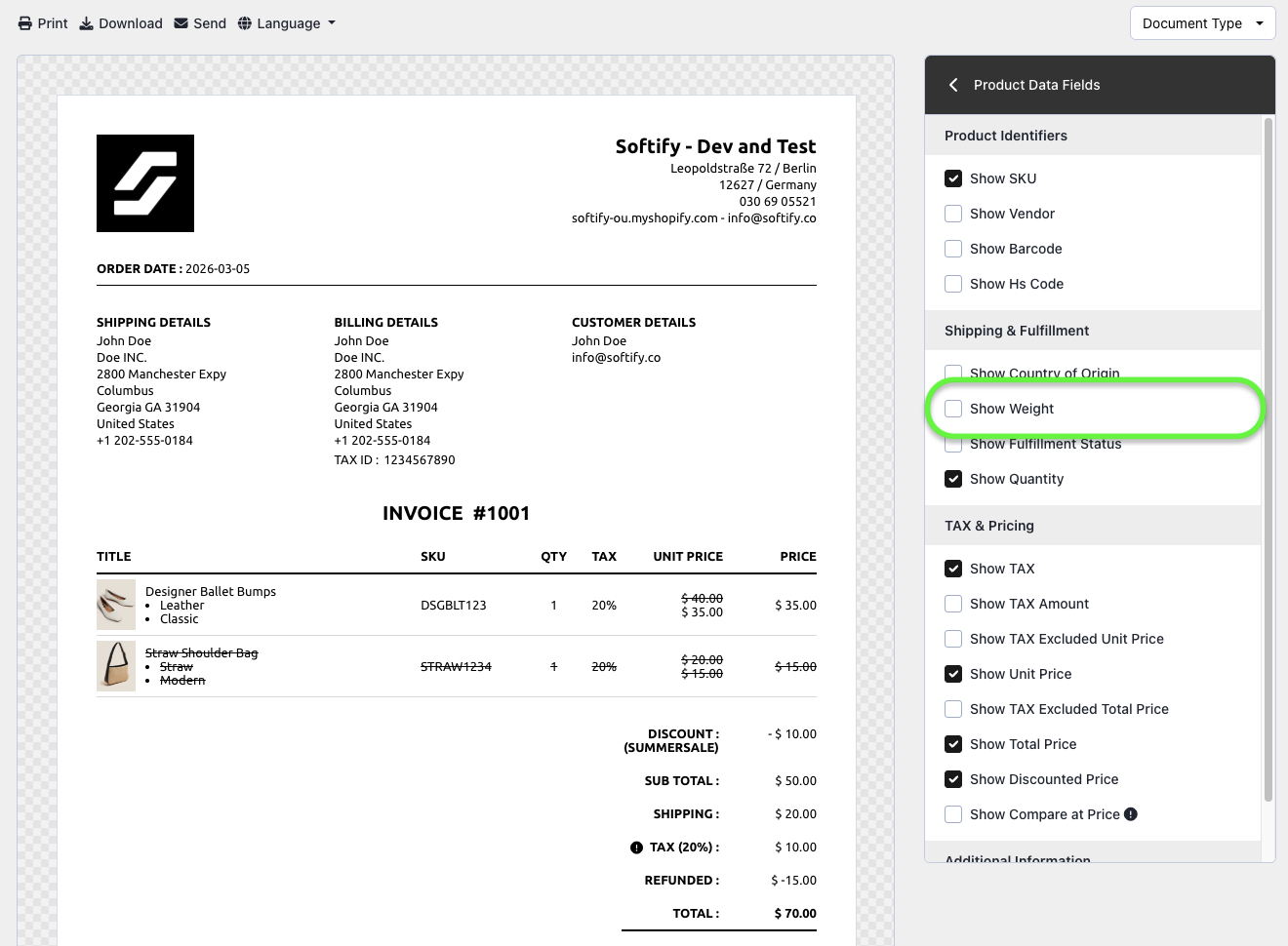Uncheck the Show SKU checkbox
This screenshot has width=1288, height=946.
coord(953,178)
